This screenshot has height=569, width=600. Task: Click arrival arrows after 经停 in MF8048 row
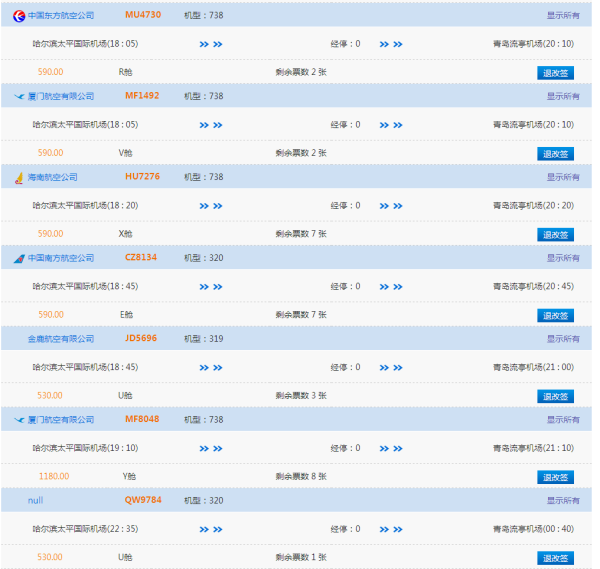(391, 448)
